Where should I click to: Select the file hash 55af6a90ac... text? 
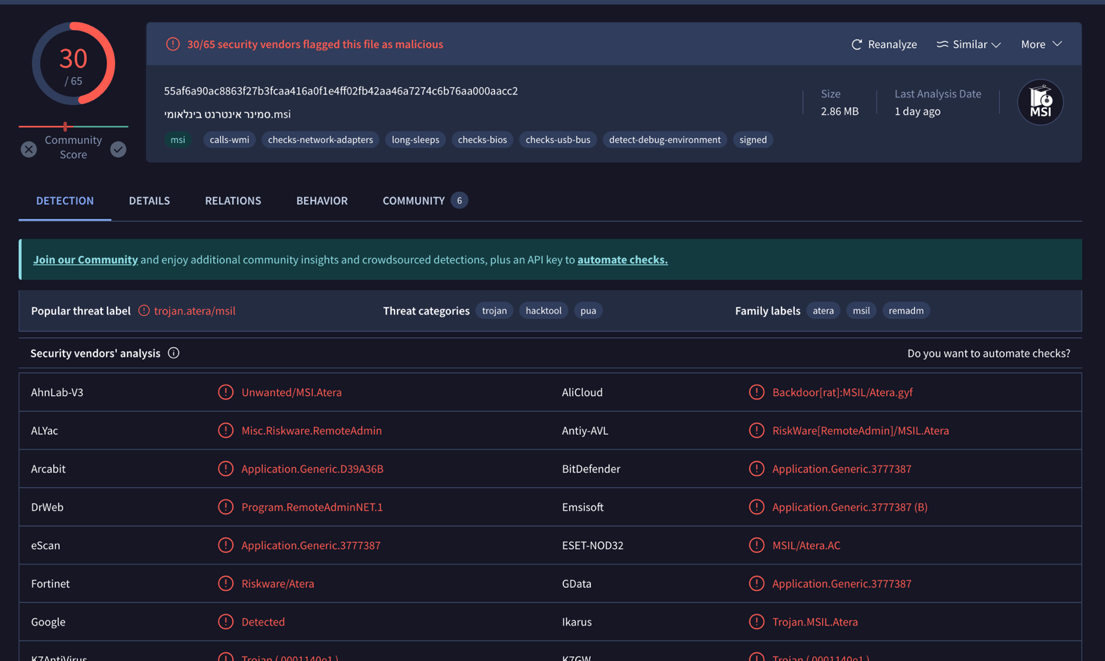(341, 91)
